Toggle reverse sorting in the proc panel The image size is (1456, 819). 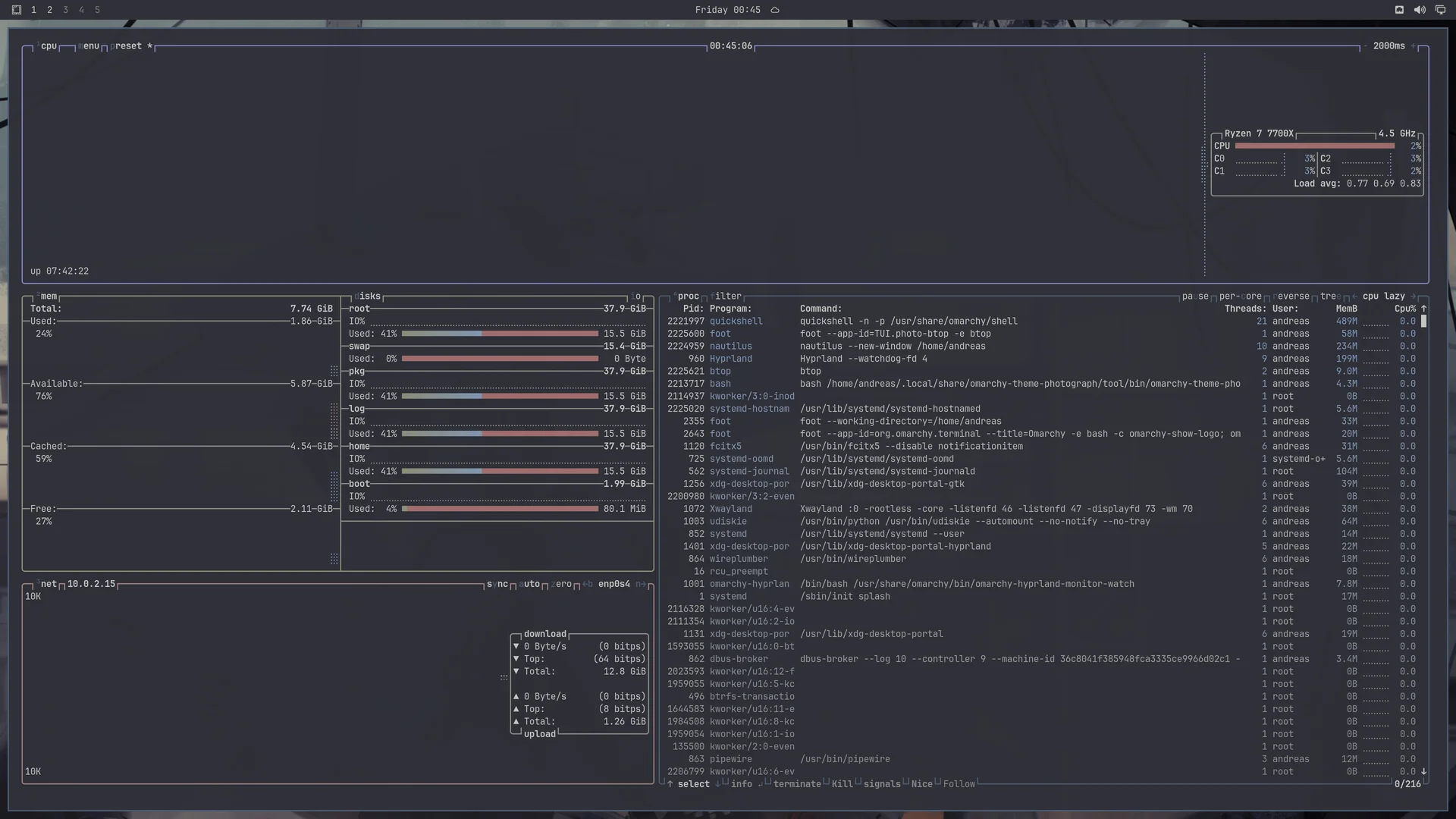(x=1291, y=297)
